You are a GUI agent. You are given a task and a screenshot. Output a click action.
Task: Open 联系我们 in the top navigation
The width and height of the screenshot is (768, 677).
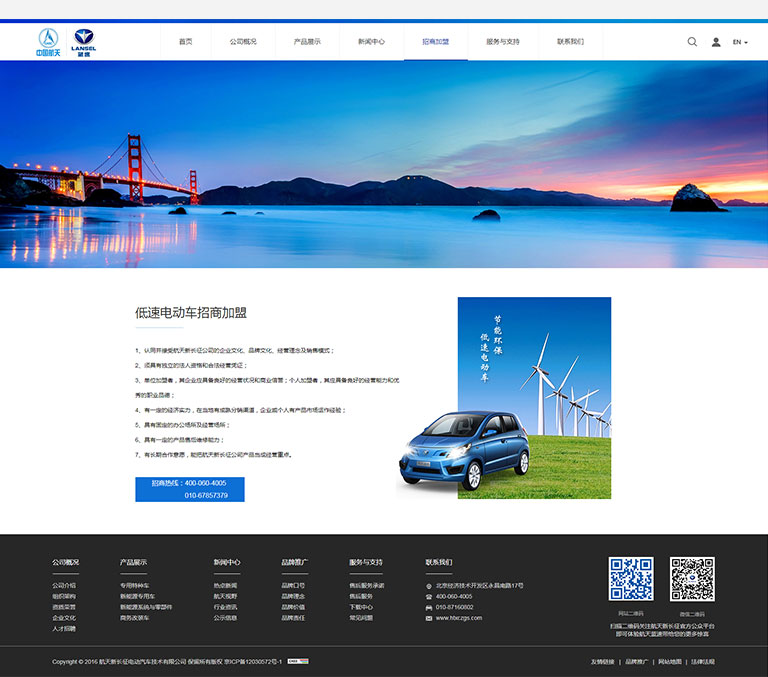pos(570,42)
